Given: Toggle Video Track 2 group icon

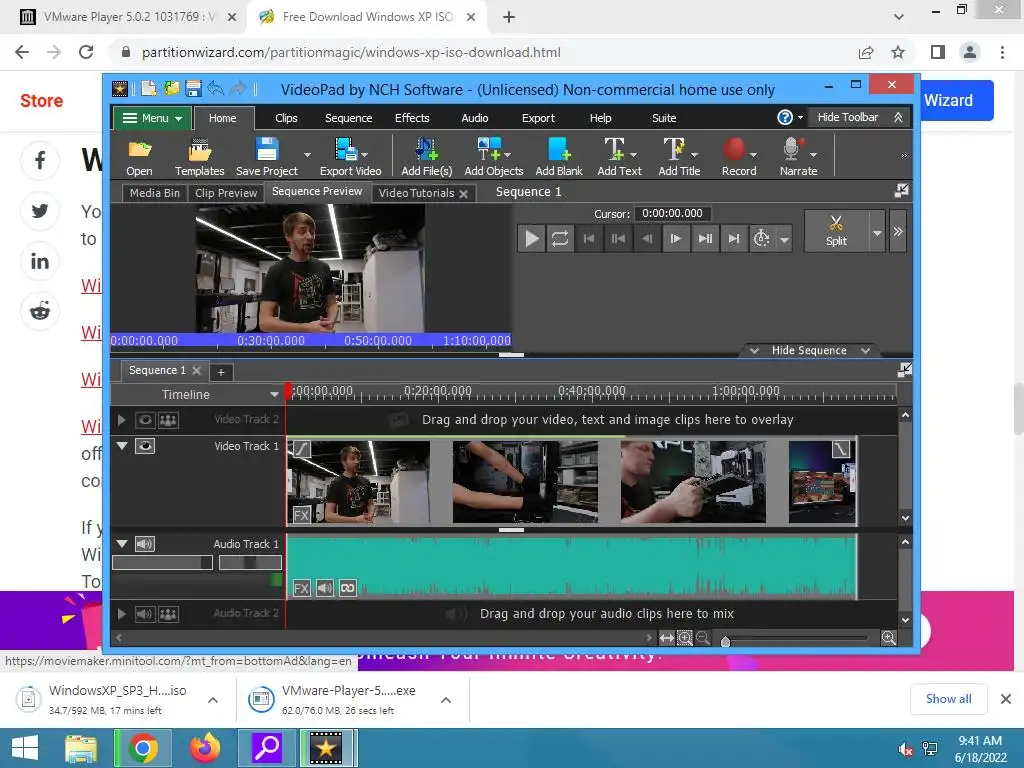Looking at the screenshot, I should tap(168, 420).
